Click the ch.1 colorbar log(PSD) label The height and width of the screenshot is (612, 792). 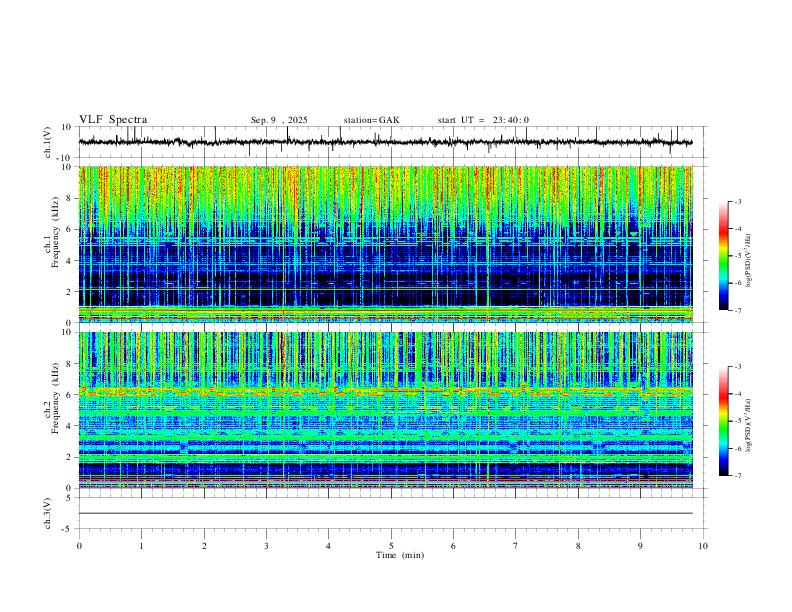tap(749, 260)
